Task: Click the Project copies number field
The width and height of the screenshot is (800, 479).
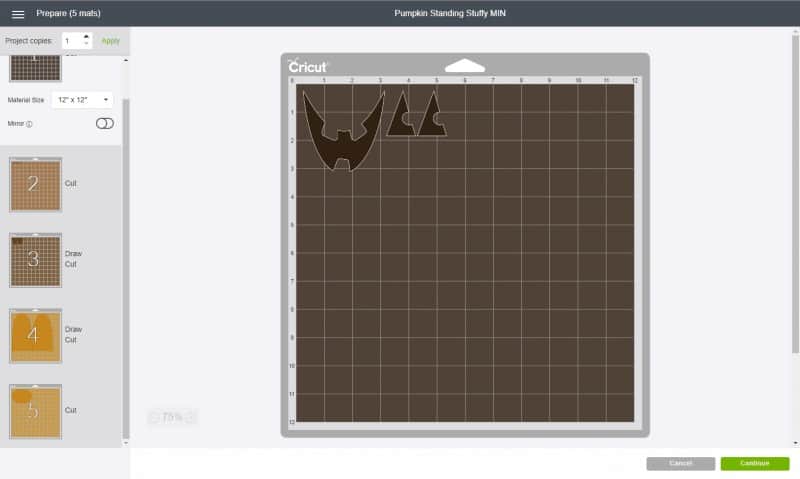Action: (x=72, y=41)
